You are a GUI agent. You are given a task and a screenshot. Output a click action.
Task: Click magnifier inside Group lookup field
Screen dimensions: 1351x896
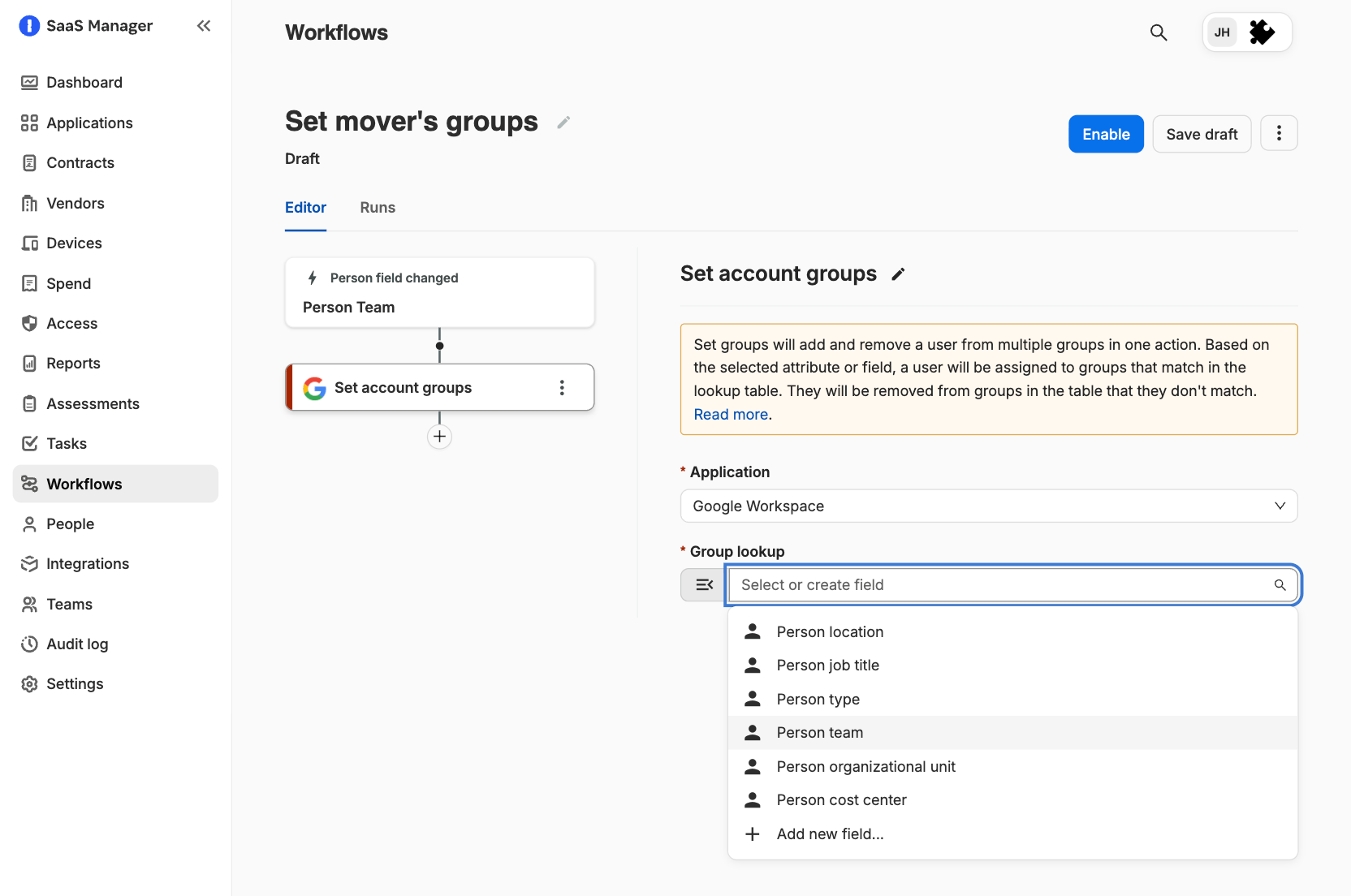[1280, 585]
